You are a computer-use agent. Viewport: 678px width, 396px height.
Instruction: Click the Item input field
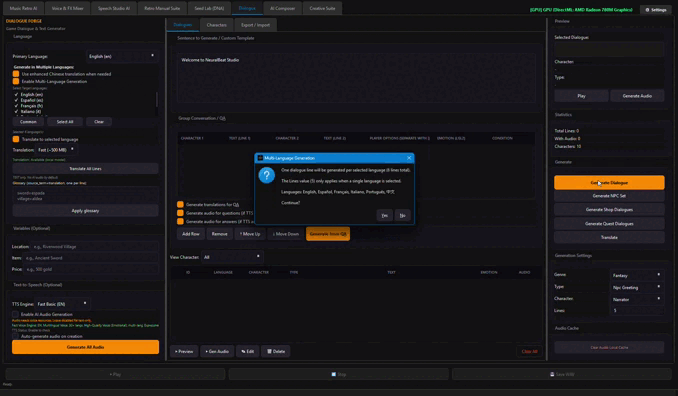pos(90,258)
